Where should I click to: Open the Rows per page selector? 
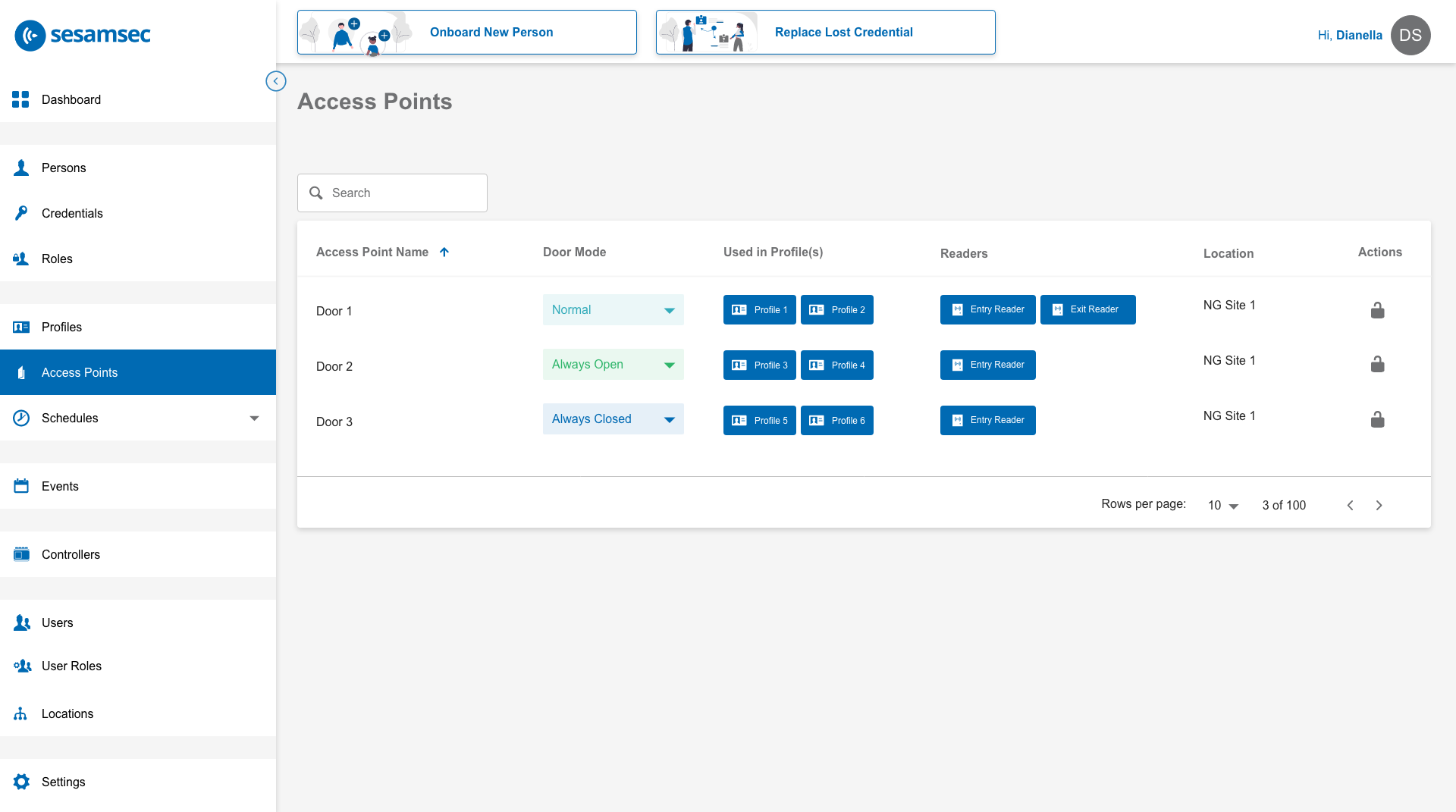coord(1222,506)
